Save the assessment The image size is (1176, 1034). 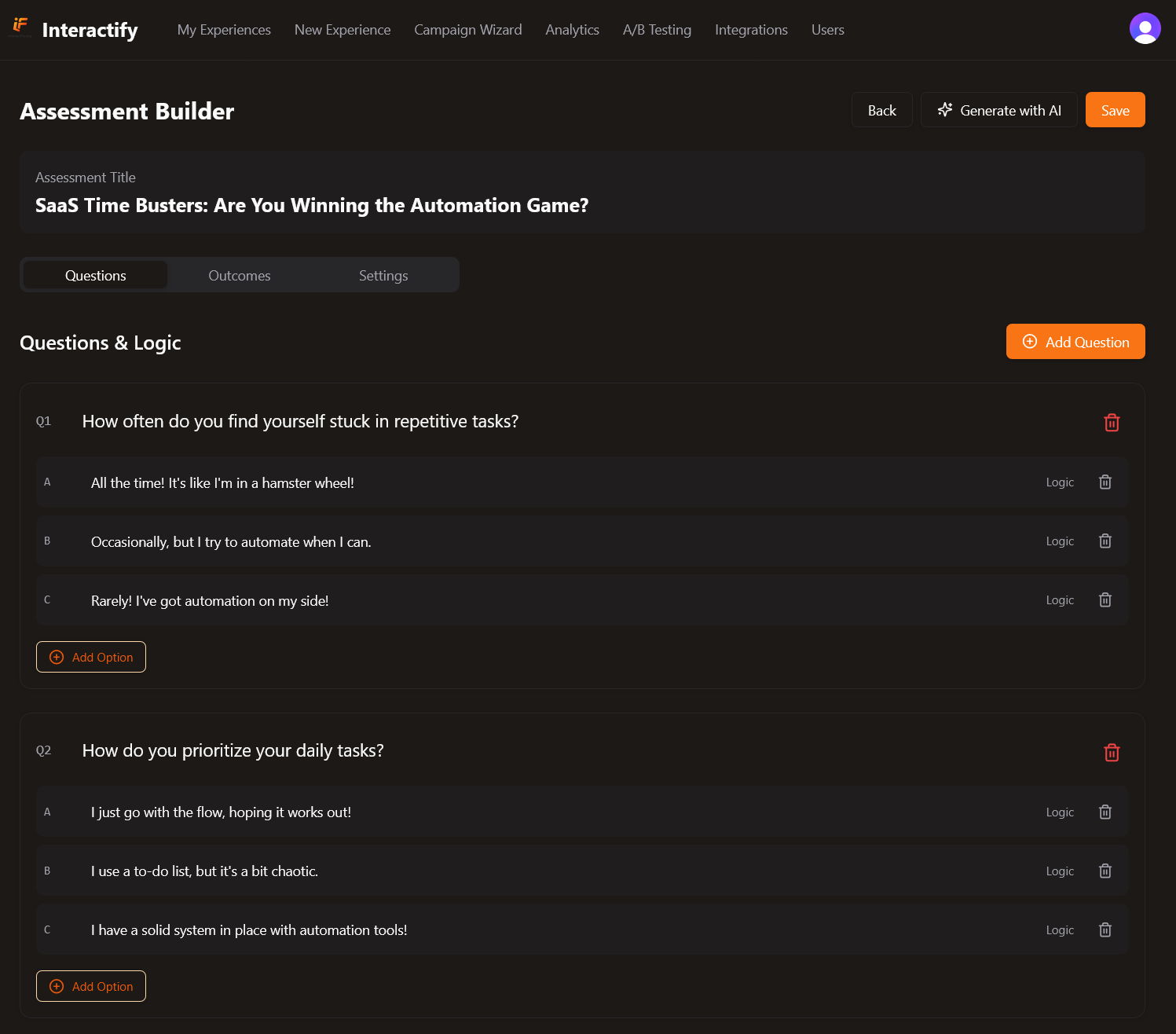[x=1115, y=110]
